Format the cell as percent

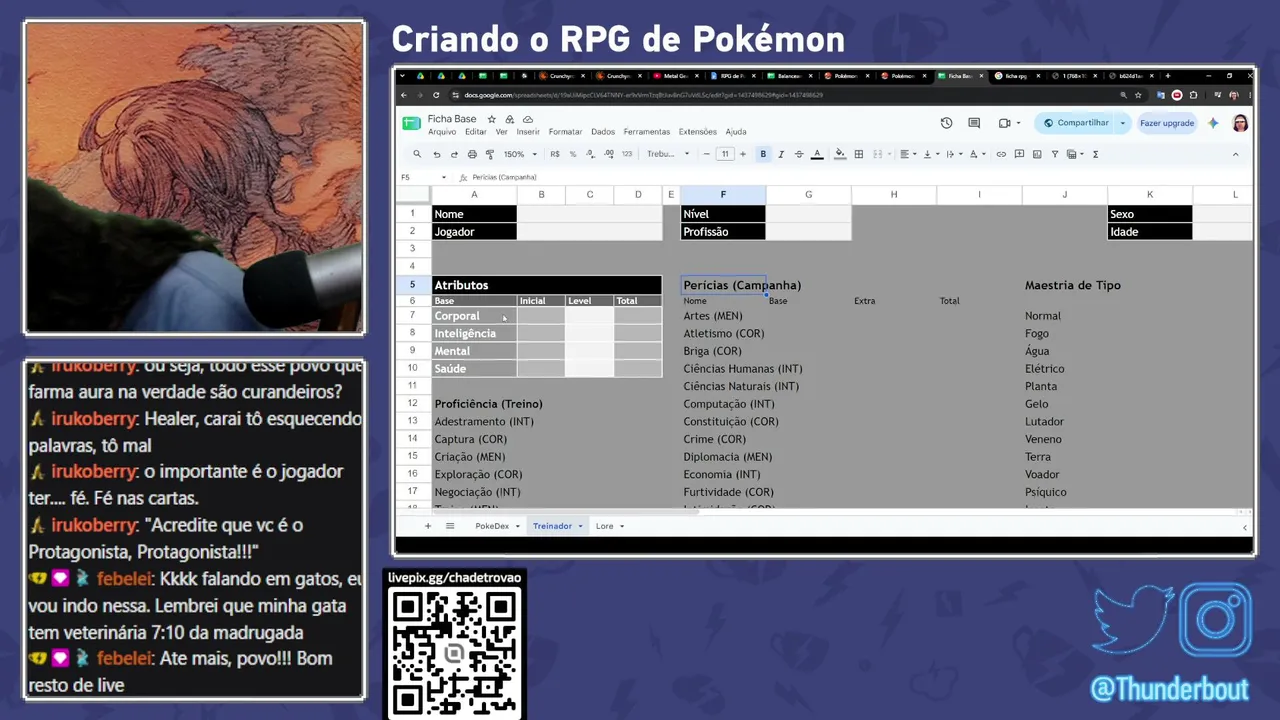pos(573,154)
